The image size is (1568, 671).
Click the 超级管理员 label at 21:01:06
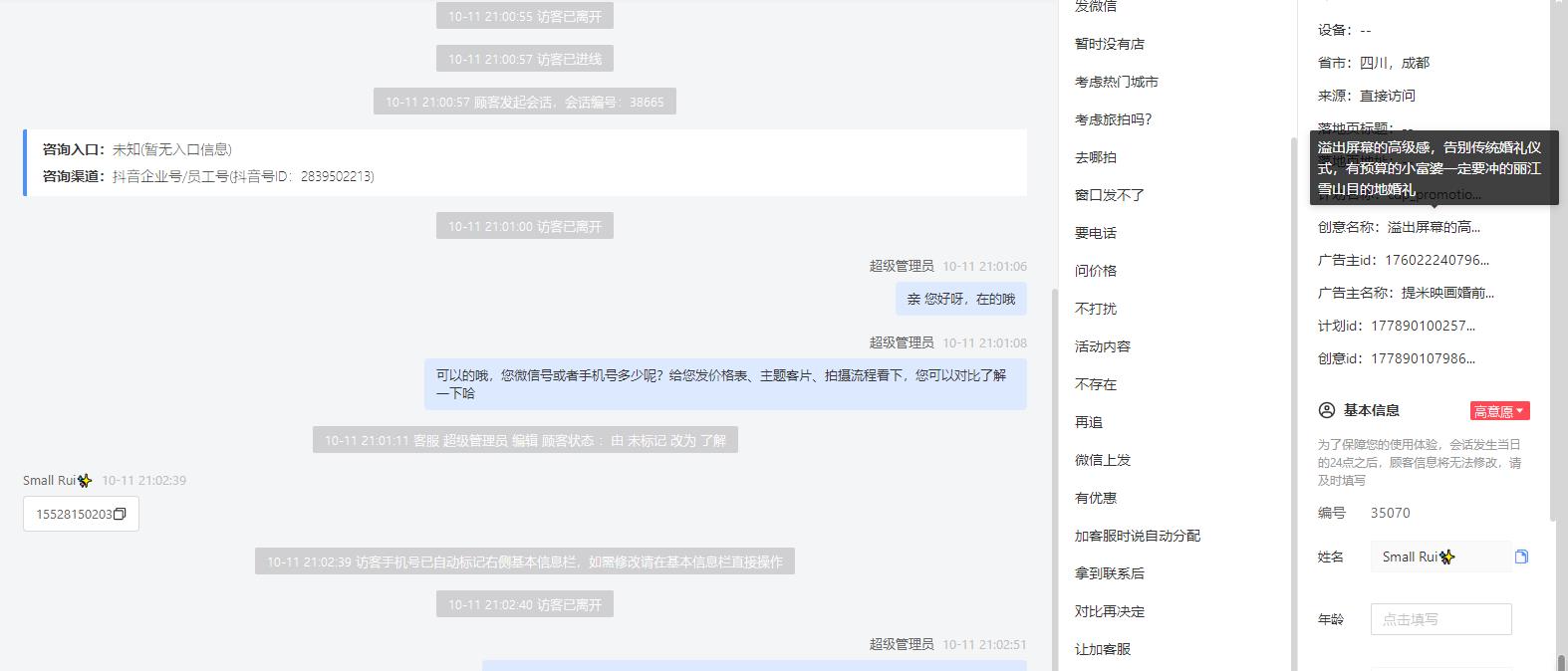pos(902,266)
